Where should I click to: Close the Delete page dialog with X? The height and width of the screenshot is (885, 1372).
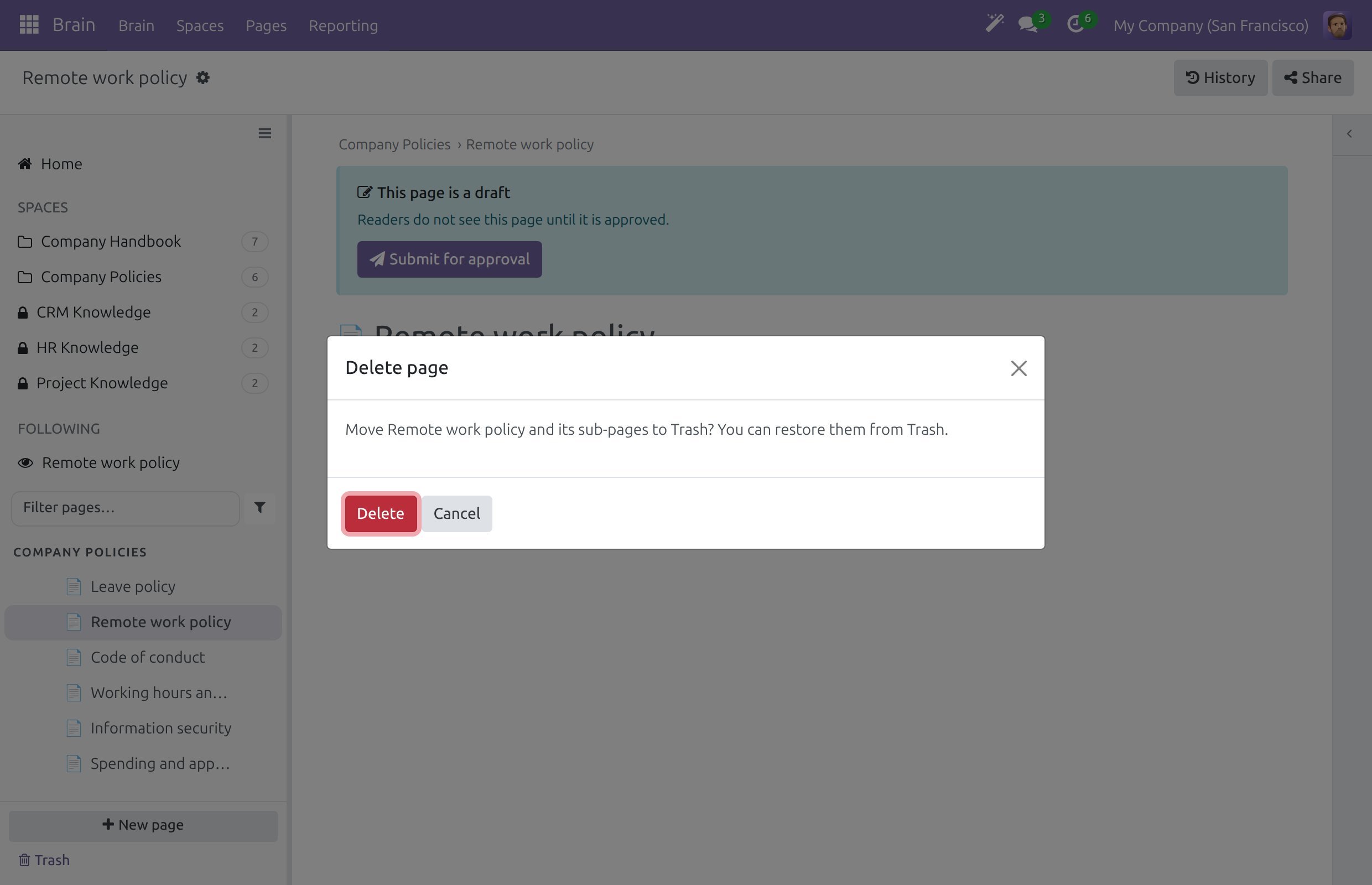[1018, 368]
